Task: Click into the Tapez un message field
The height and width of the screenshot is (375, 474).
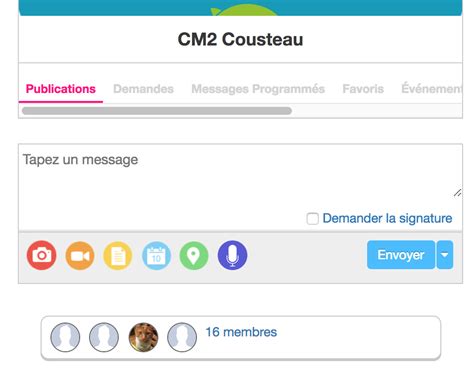Action: click(240, 175)
